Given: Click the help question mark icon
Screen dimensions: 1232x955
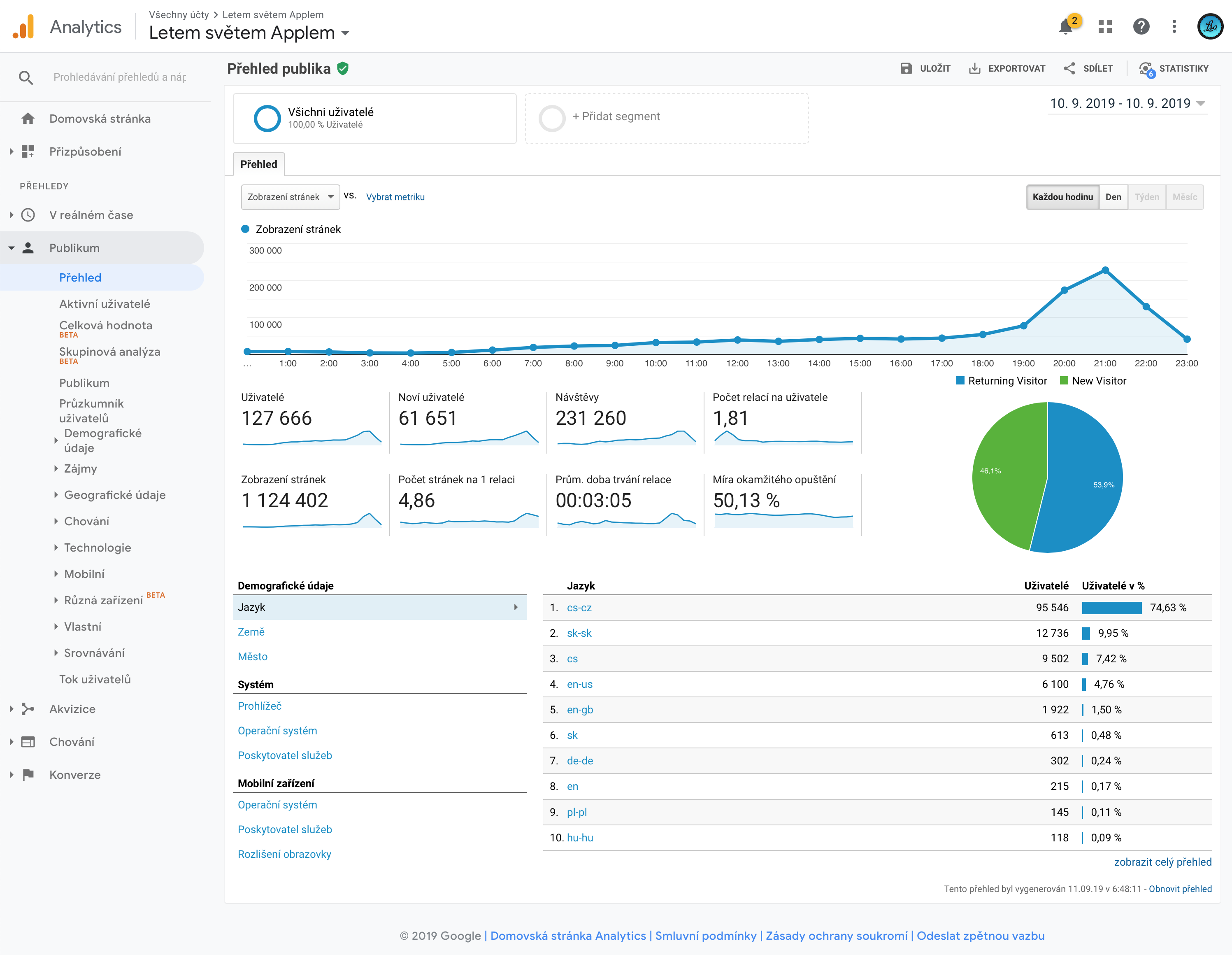Looking at the screenshot, I should point(1141,26).
